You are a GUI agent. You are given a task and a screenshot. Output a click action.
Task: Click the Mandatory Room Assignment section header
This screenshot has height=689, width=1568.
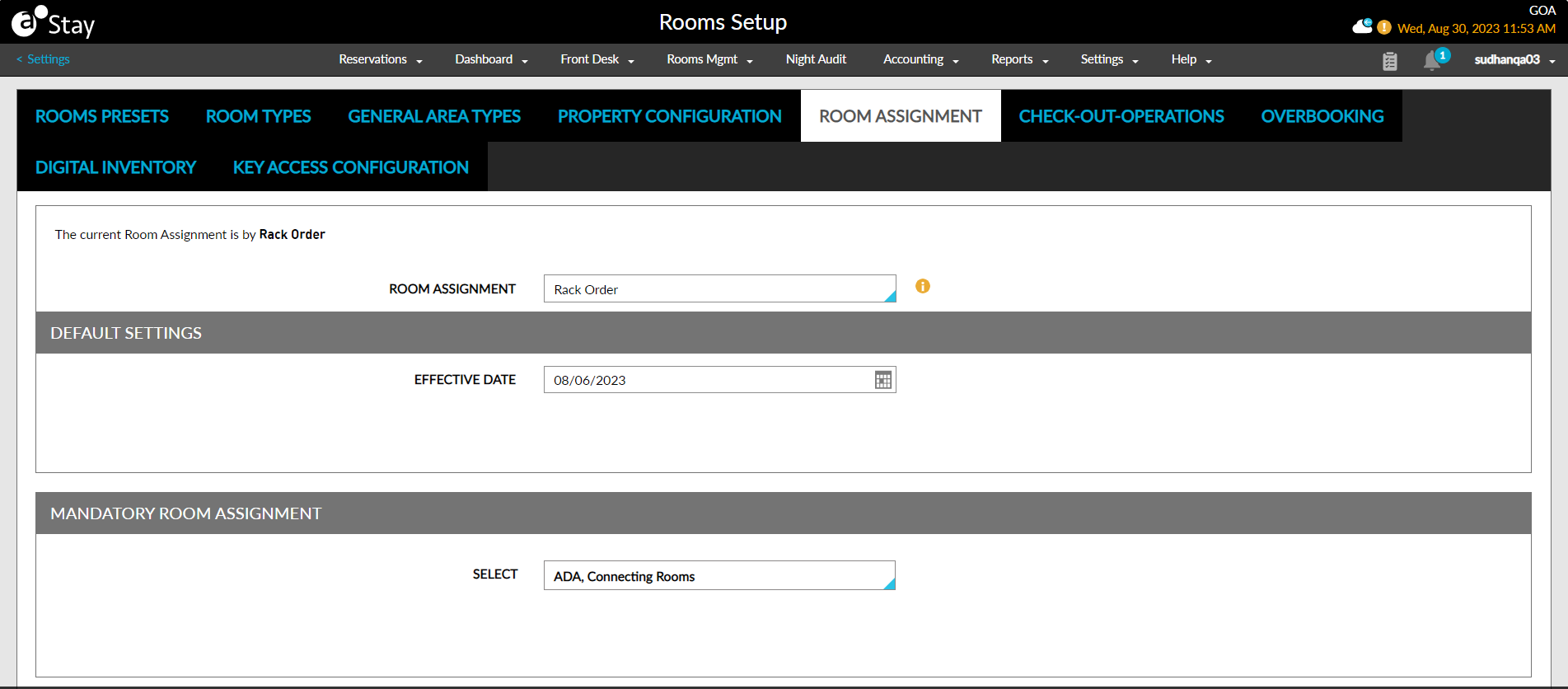point(784,513)
